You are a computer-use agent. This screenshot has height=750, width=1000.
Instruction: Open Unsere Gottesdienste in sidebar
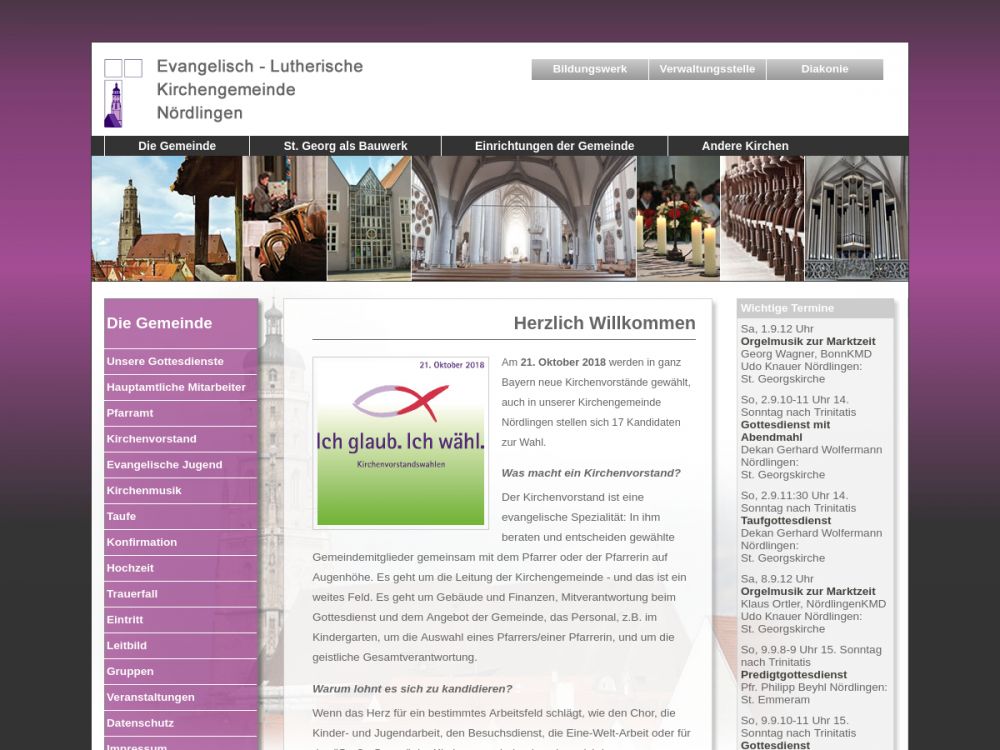(165, 361)
